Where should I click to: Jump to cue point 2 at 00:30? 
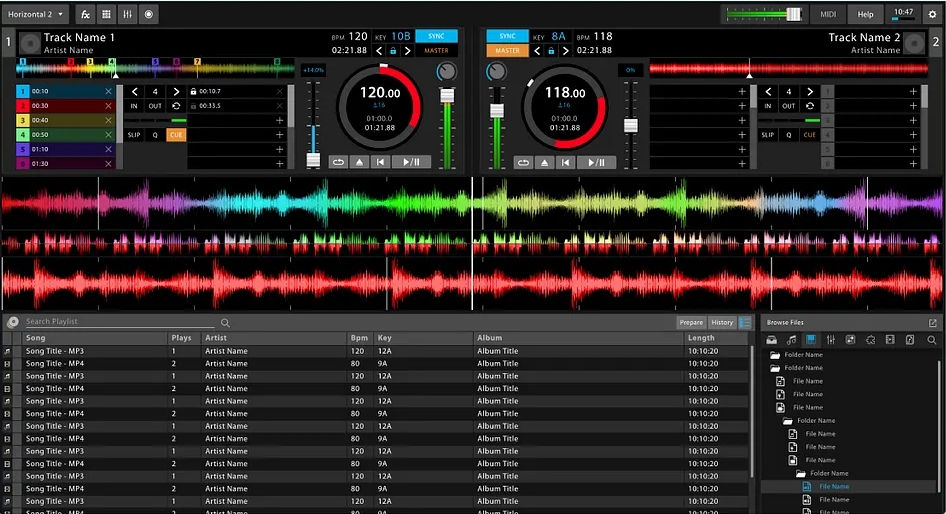65,106
